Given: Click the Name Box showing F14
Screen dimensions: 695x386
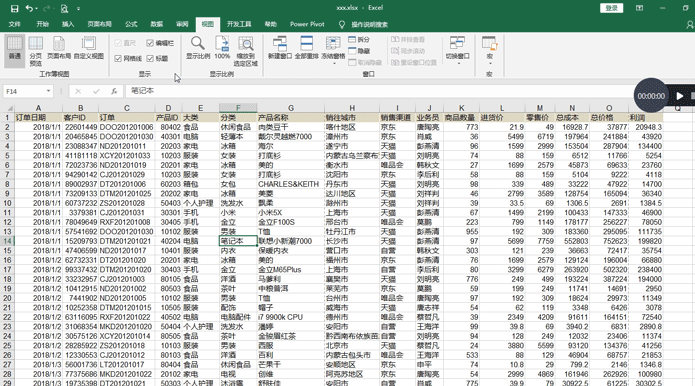Looking at the screenshot, I should [23, 91].
